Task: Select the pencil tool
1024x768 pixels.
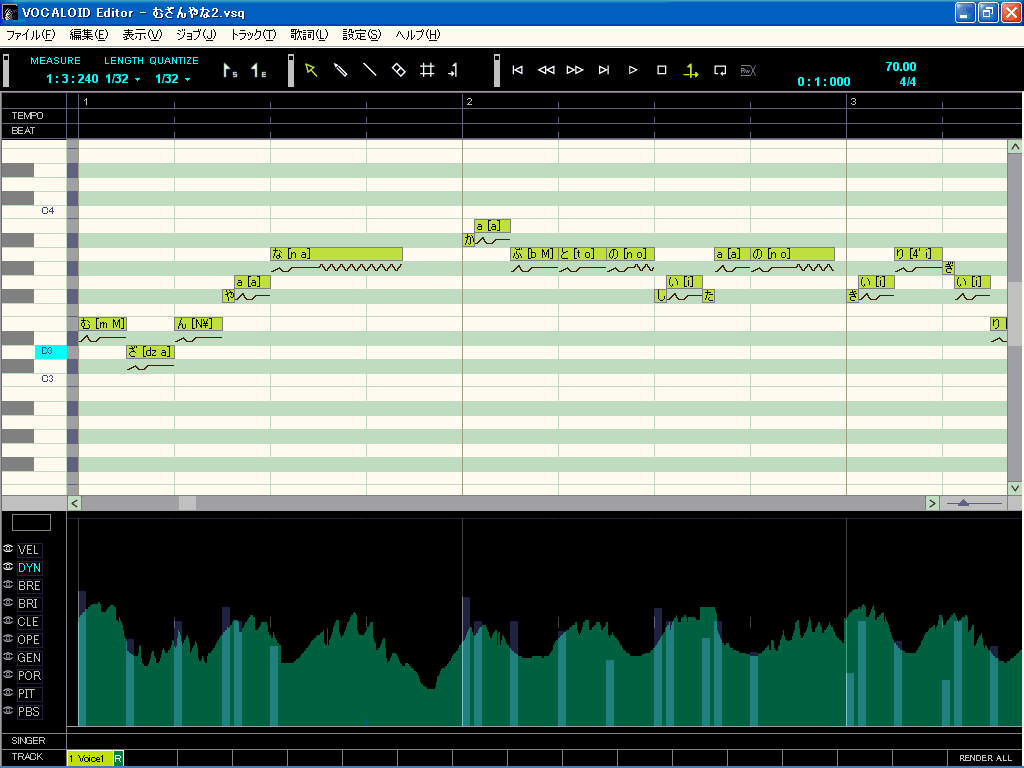Action: click(340, 70)
